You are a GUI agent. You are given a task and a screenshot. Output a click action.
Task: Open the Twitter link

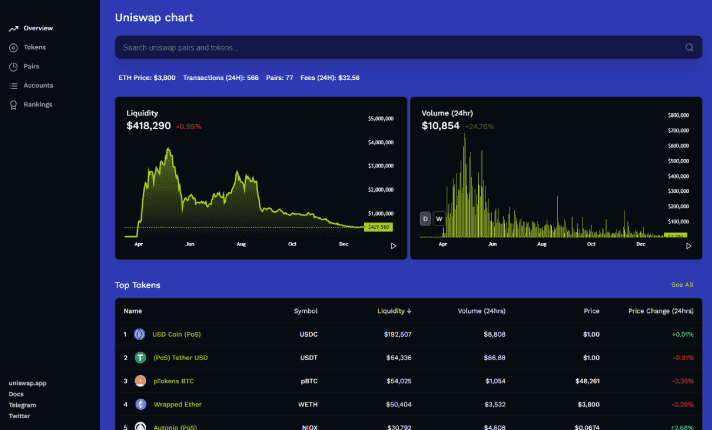point(19,416)
